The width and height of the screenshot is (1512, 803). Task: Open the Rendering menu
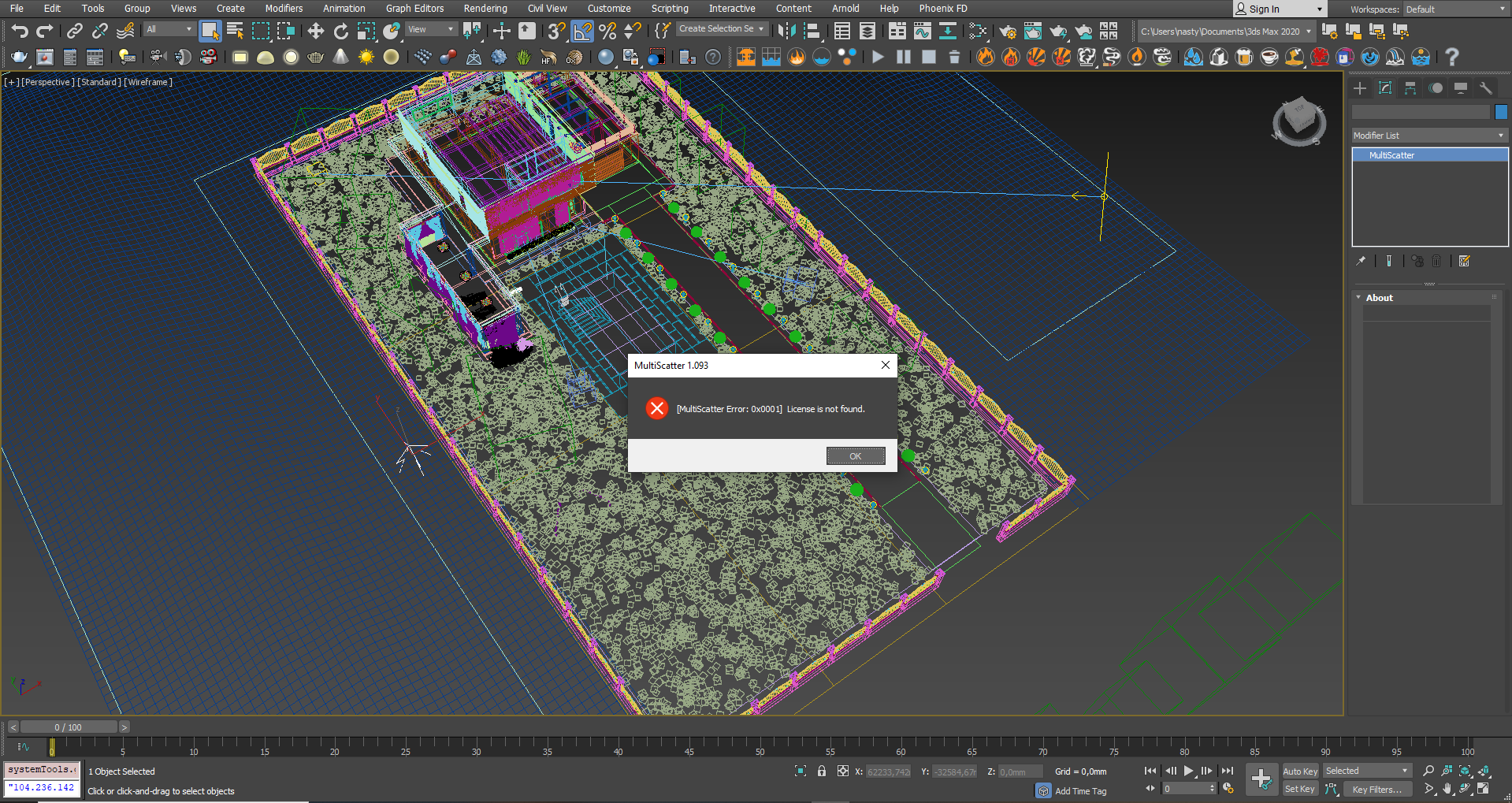[485, 9]
